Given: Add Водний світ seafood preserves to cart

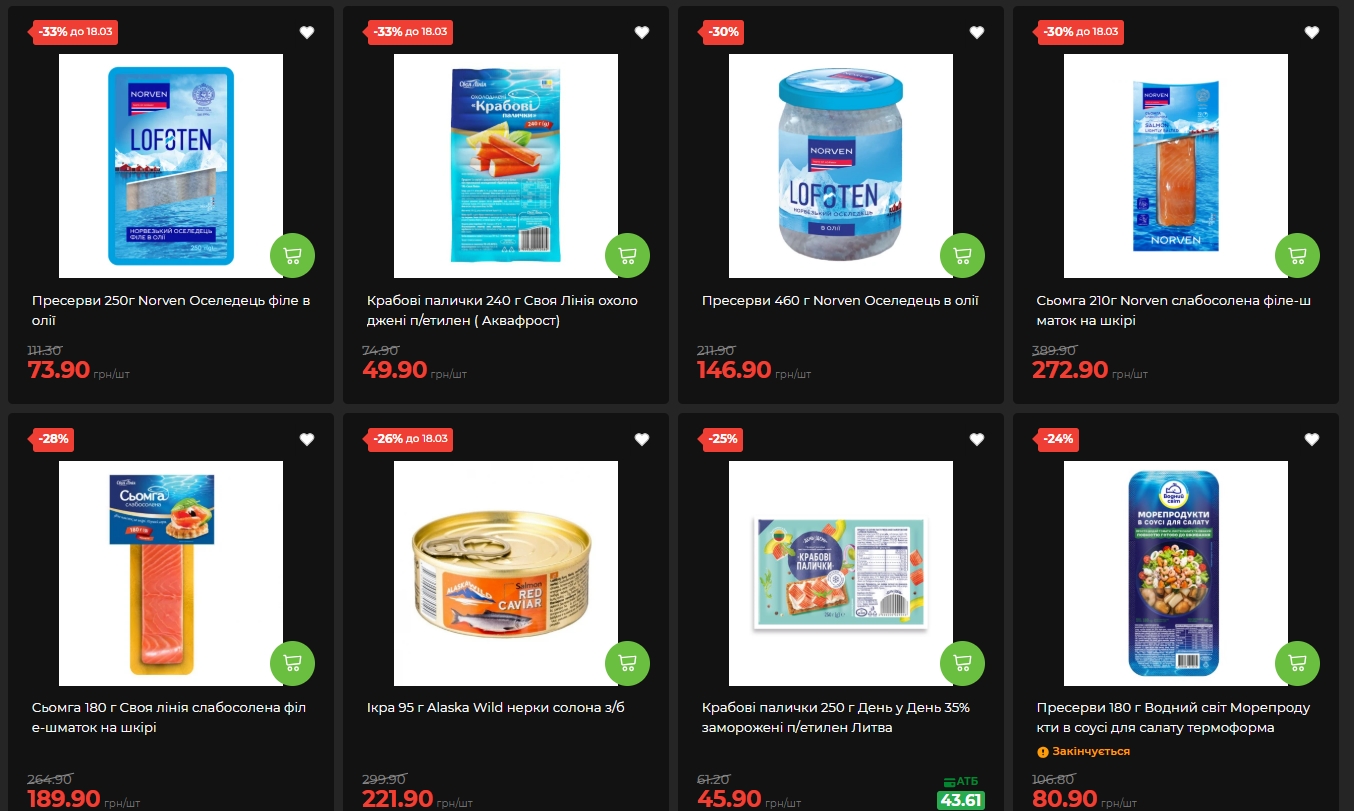Looking at the screenshot, I should tap(1297, 663).
